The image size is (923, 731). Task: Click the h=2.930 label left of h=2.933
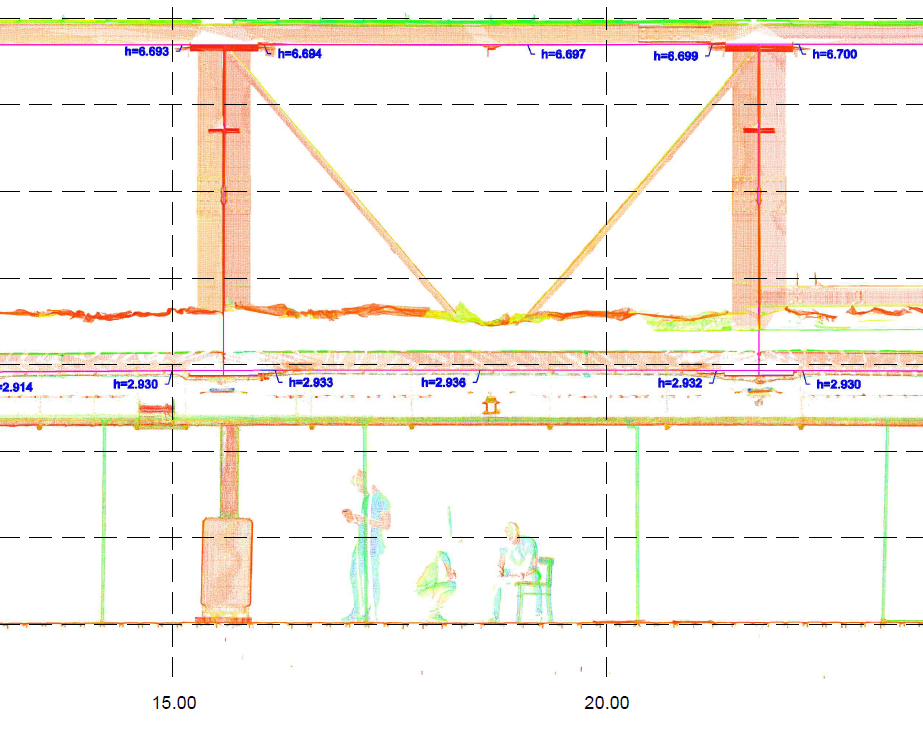(x=135, y=383)
